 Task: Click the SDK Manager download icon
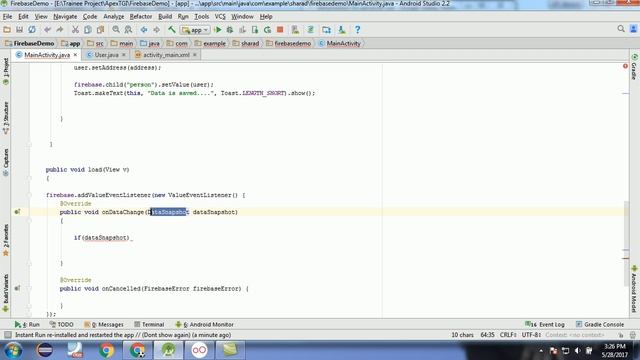coord(342,30)
